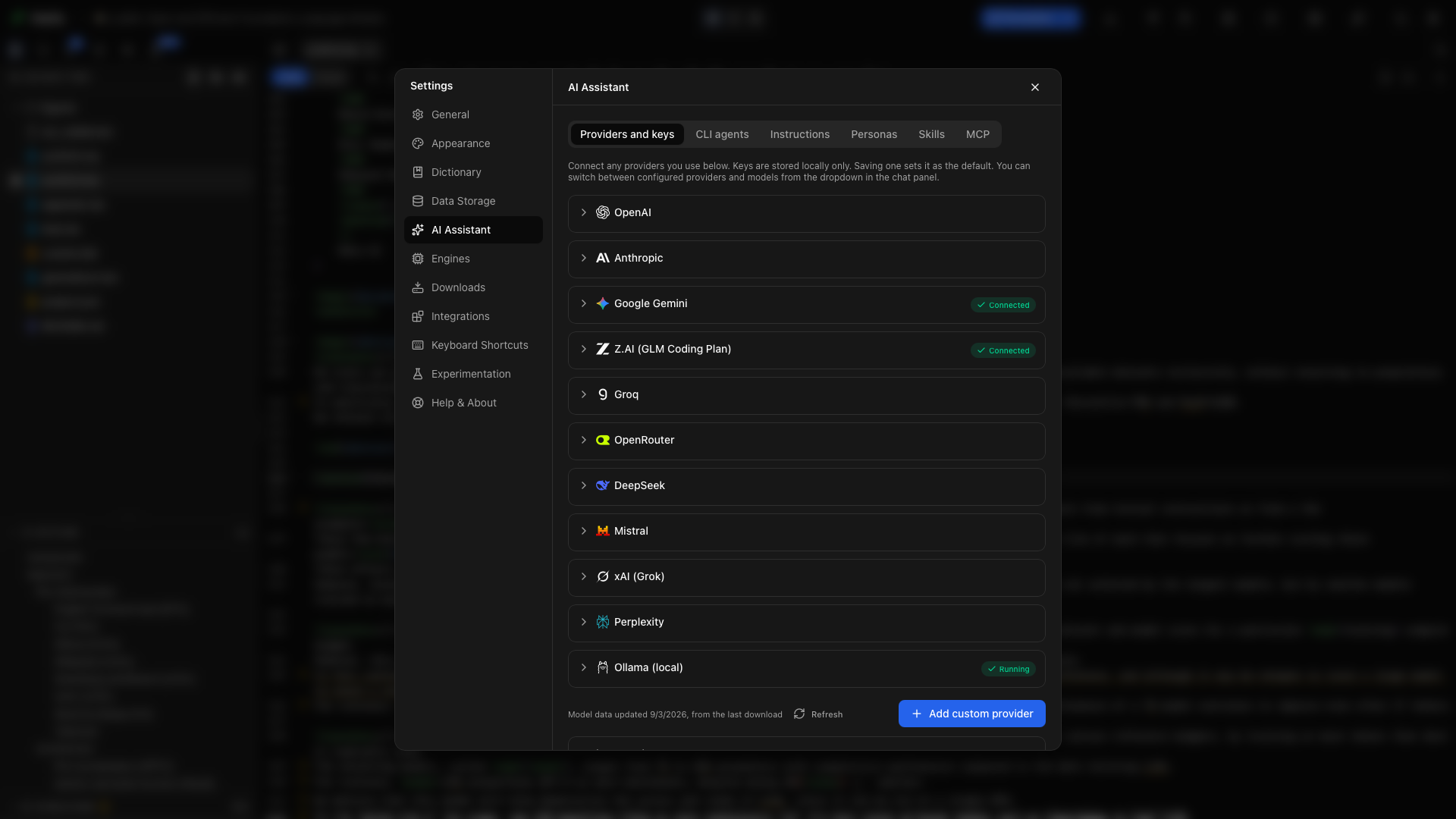Select AI Assistant in settings sidebar
This screenshot has width=1456, height=819.
[x=473, y=230]
